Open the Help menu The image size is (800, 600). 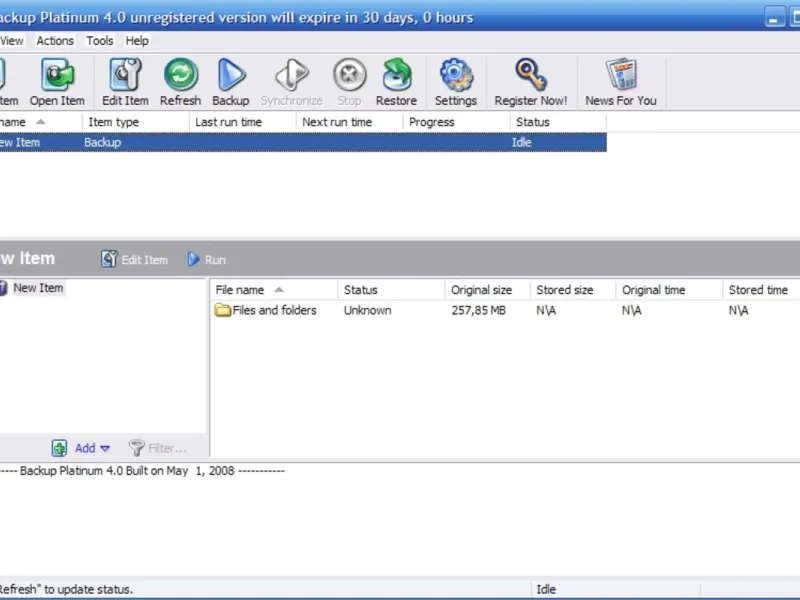[x=137, y=41]
